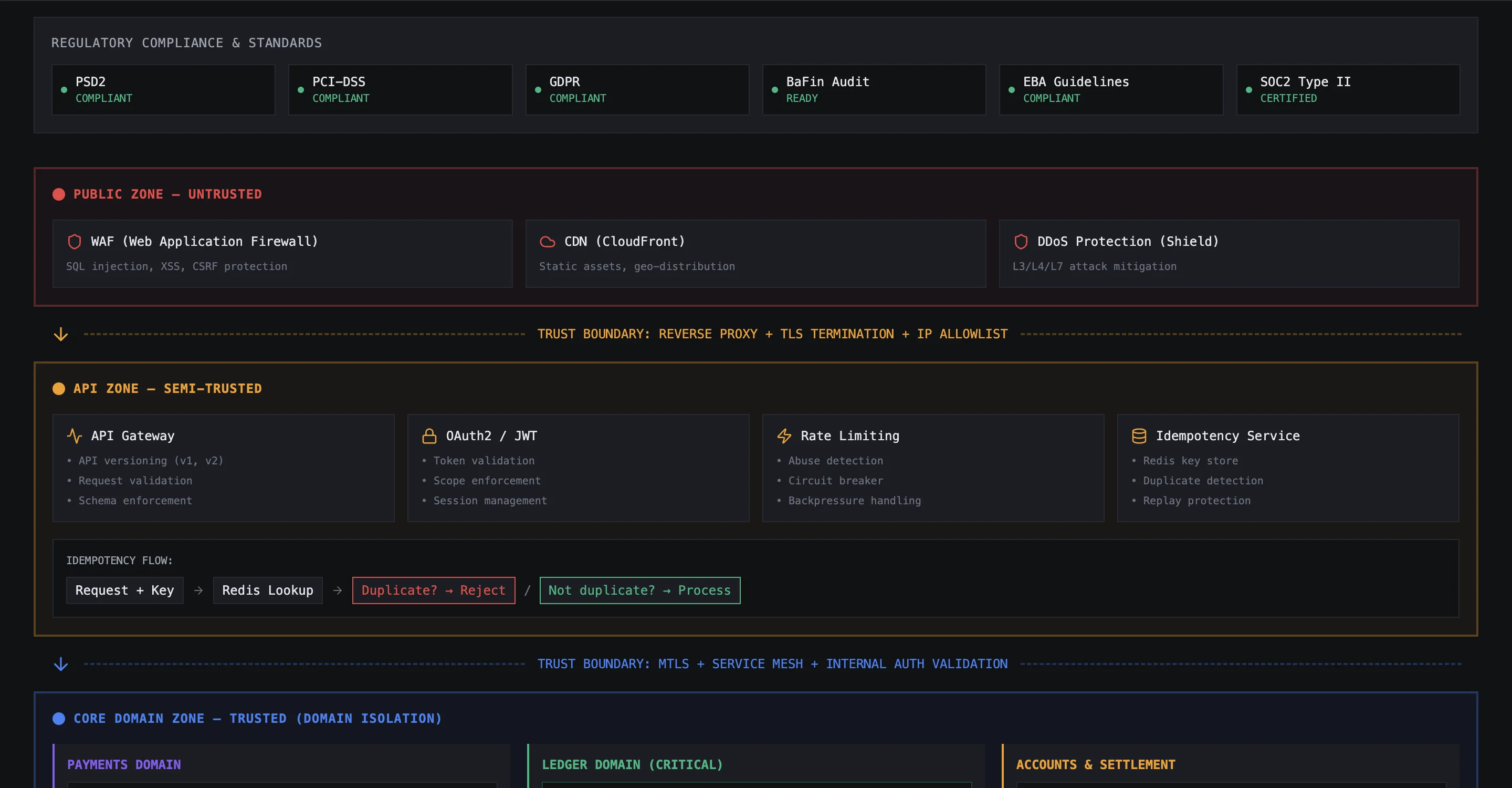The width and height of the screenshot is (1512, 788).
Task: Click the API Gateway waveform icon
Action: 74,435
